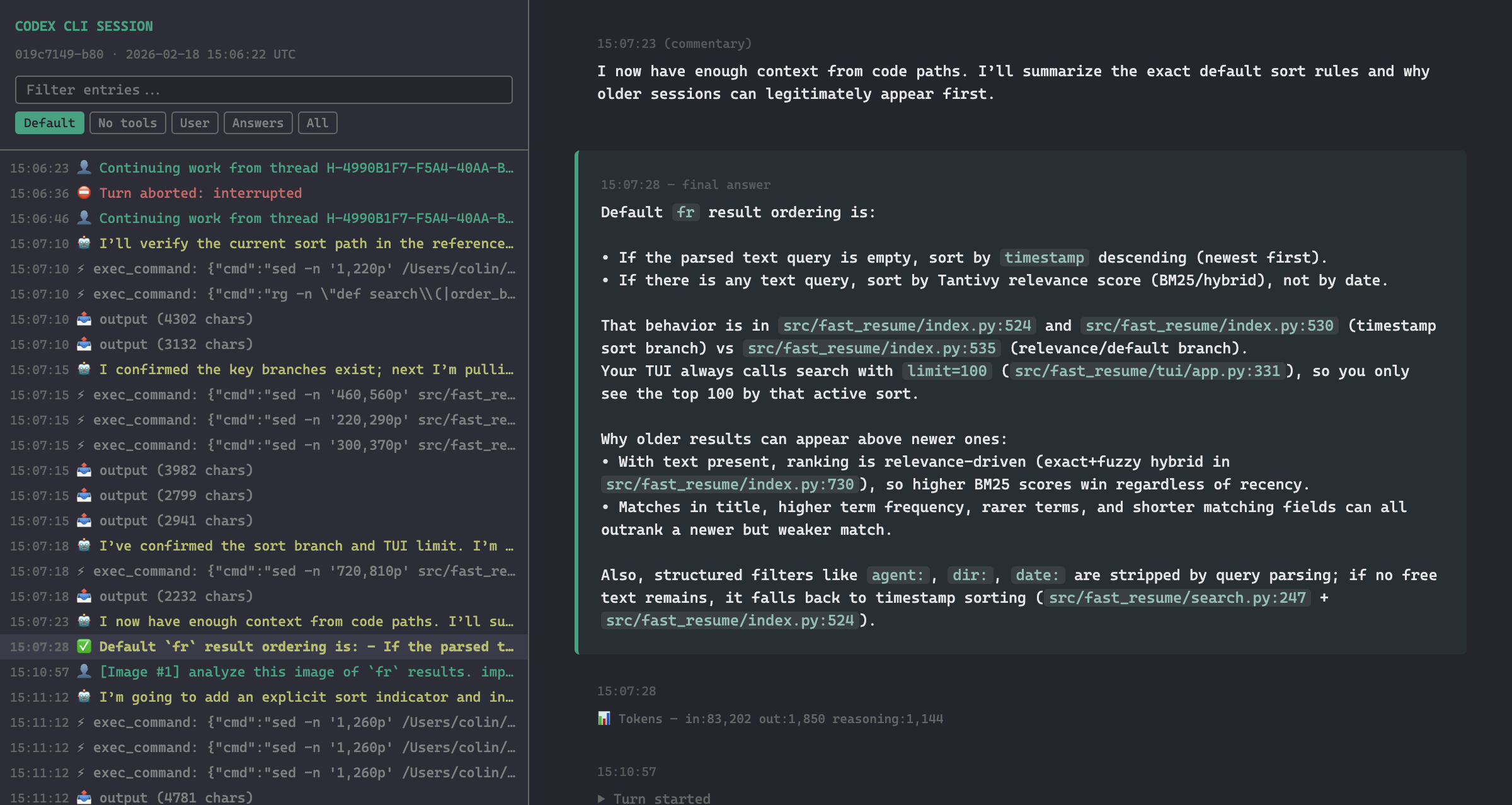Viewport: 1512px width, 805px height.
Task: Expand the Turn started disclosure triangle
Action: point(602,799)
